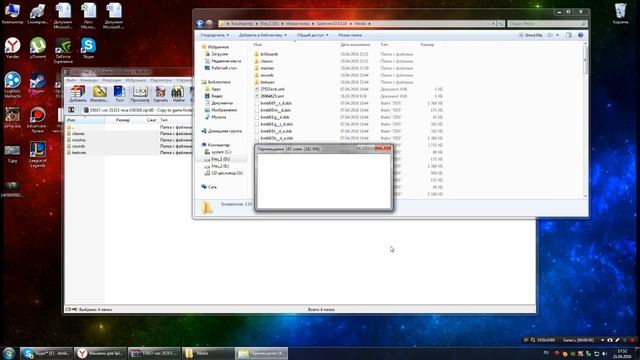Click WinRAR's Извлечь (Extract) toolbar icon
Image resolution: width=640 pixels, height=360 pixels.
tap(99, 94)
